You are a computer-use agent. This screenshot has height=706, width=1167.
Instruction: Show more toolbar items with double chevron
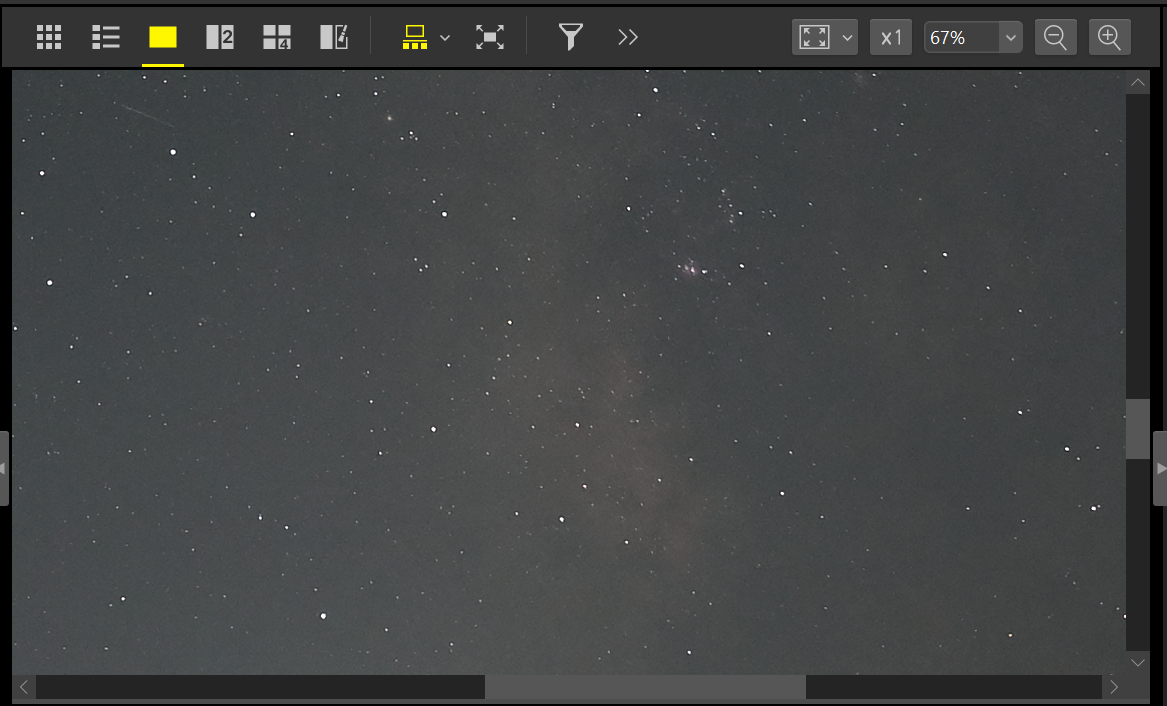pos(627,38)
